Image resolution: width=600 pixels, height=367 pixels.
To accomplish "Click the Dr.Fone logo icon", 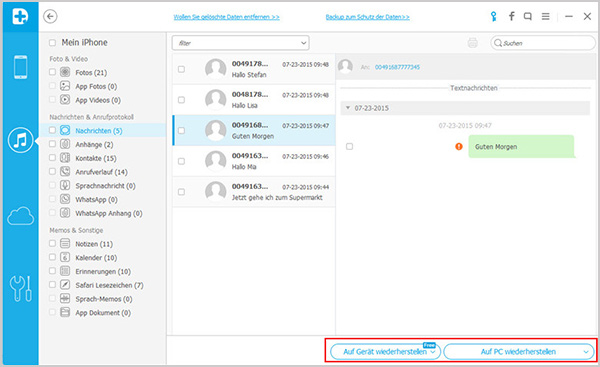I will 20,16.
